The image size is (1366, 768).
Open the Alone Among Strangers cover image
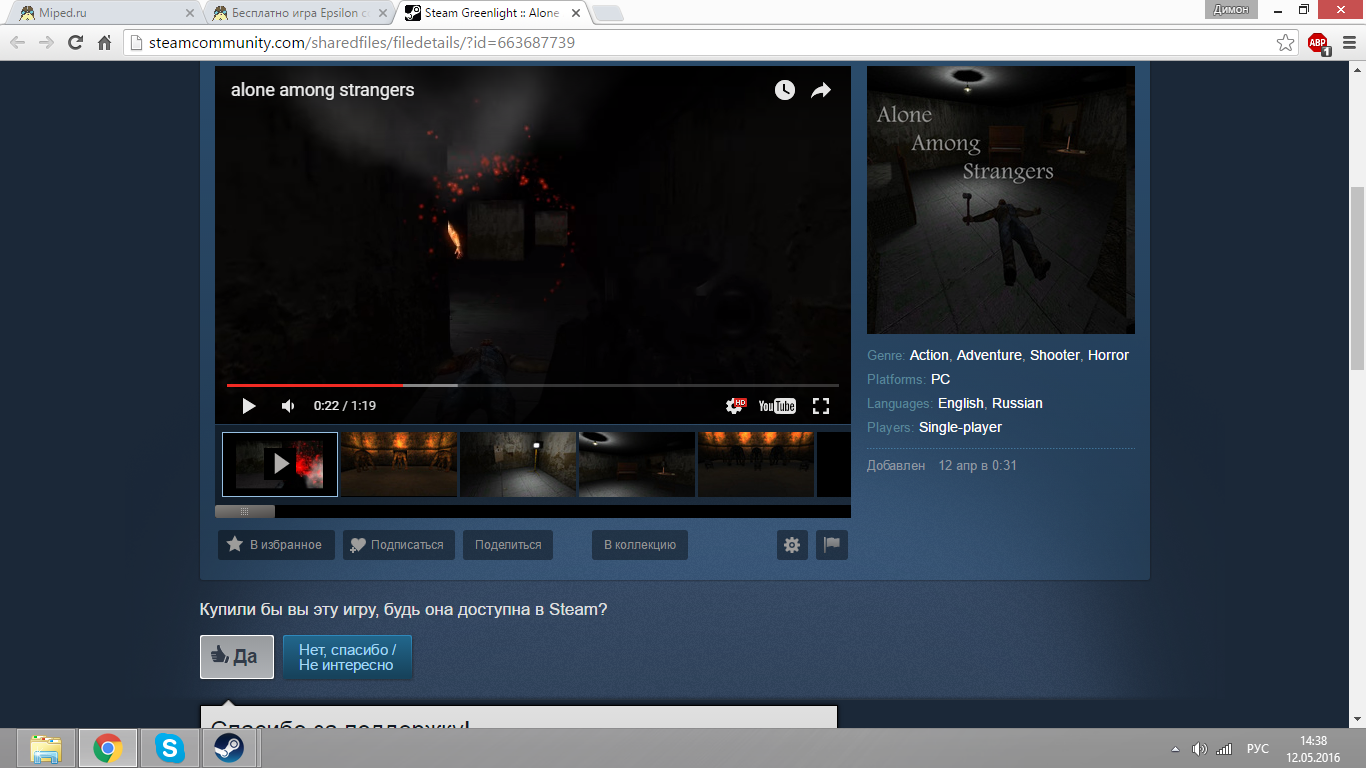coord(1001,200)
